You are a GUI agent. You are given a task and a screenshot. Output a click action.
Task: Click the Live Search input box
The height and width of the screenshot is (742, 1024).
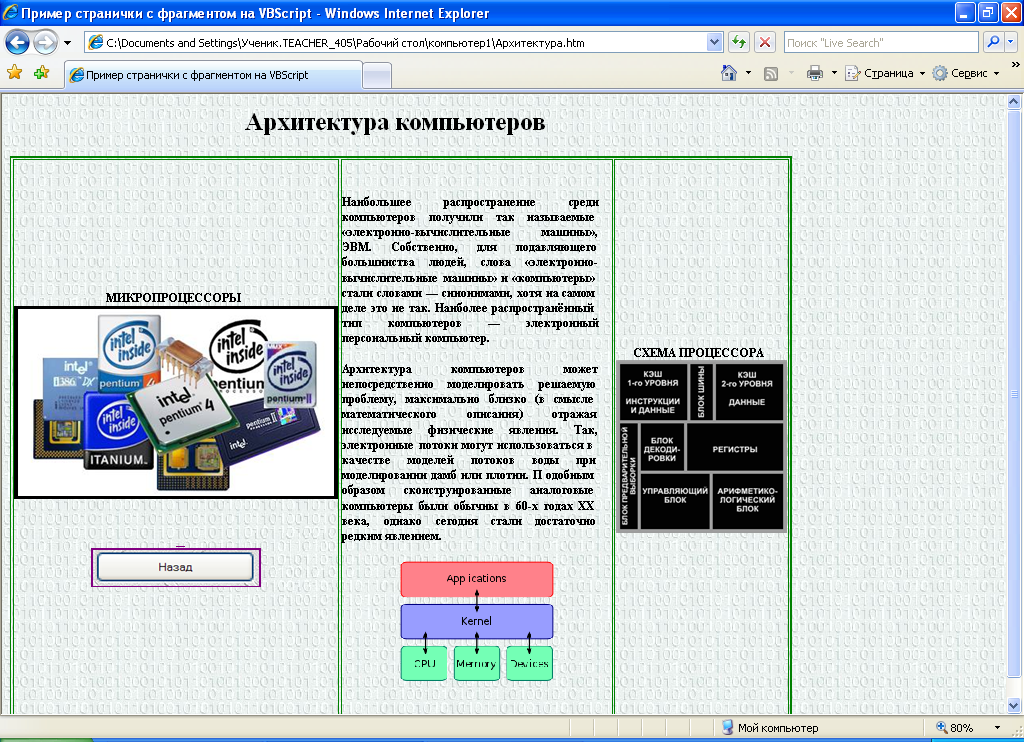tap(881, 43)
